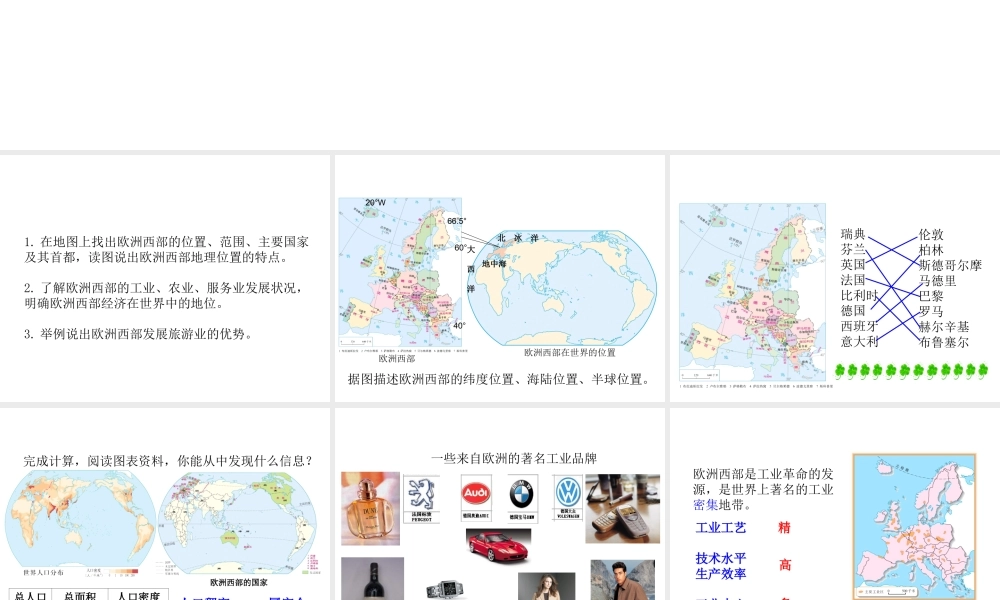Click the red character 精
Viewport: 1000px width, 600px height.
pyautogui.click(x=784, y=527)
